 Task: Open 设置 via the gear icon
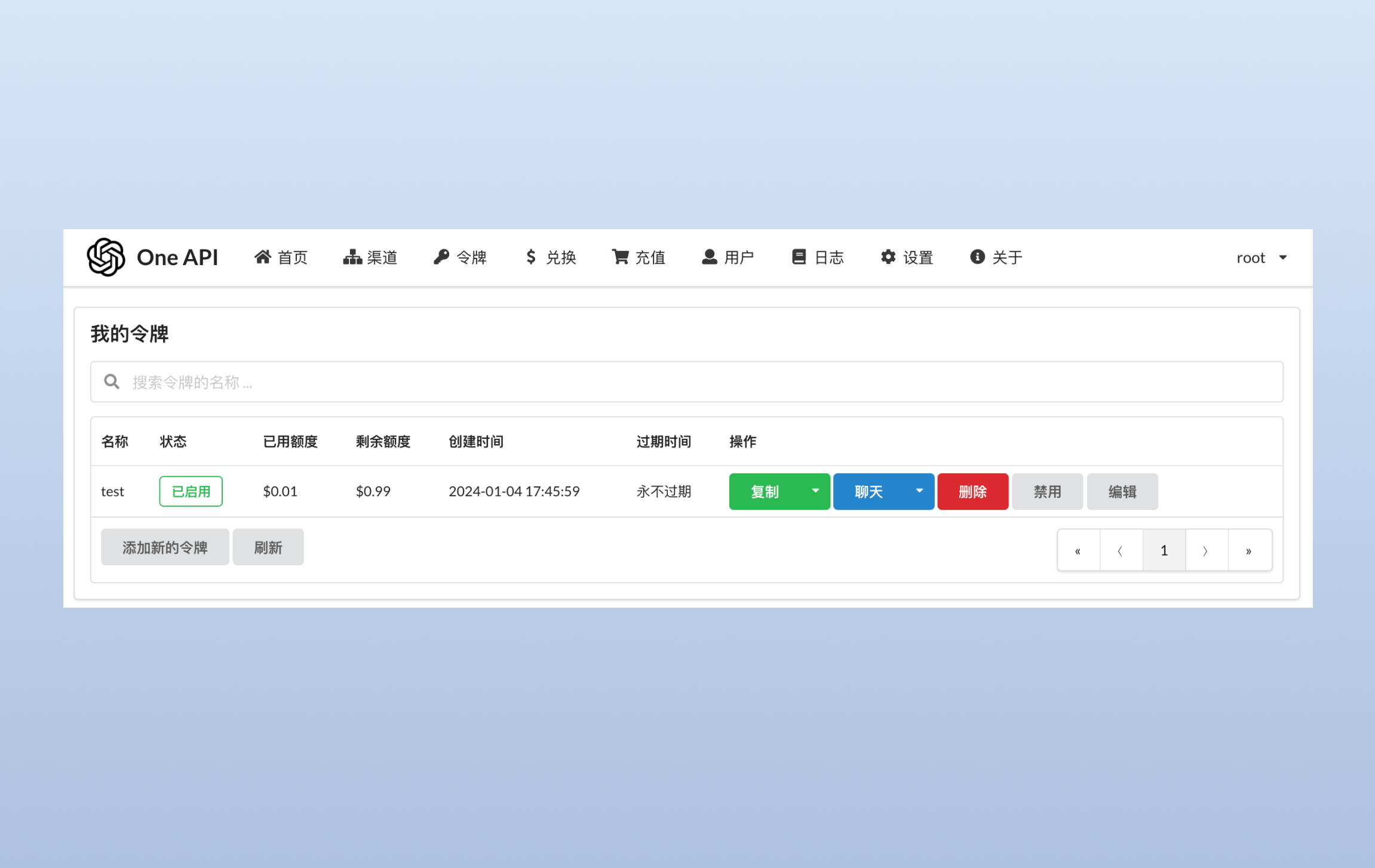pyautogui.click(x=888, y=257)
